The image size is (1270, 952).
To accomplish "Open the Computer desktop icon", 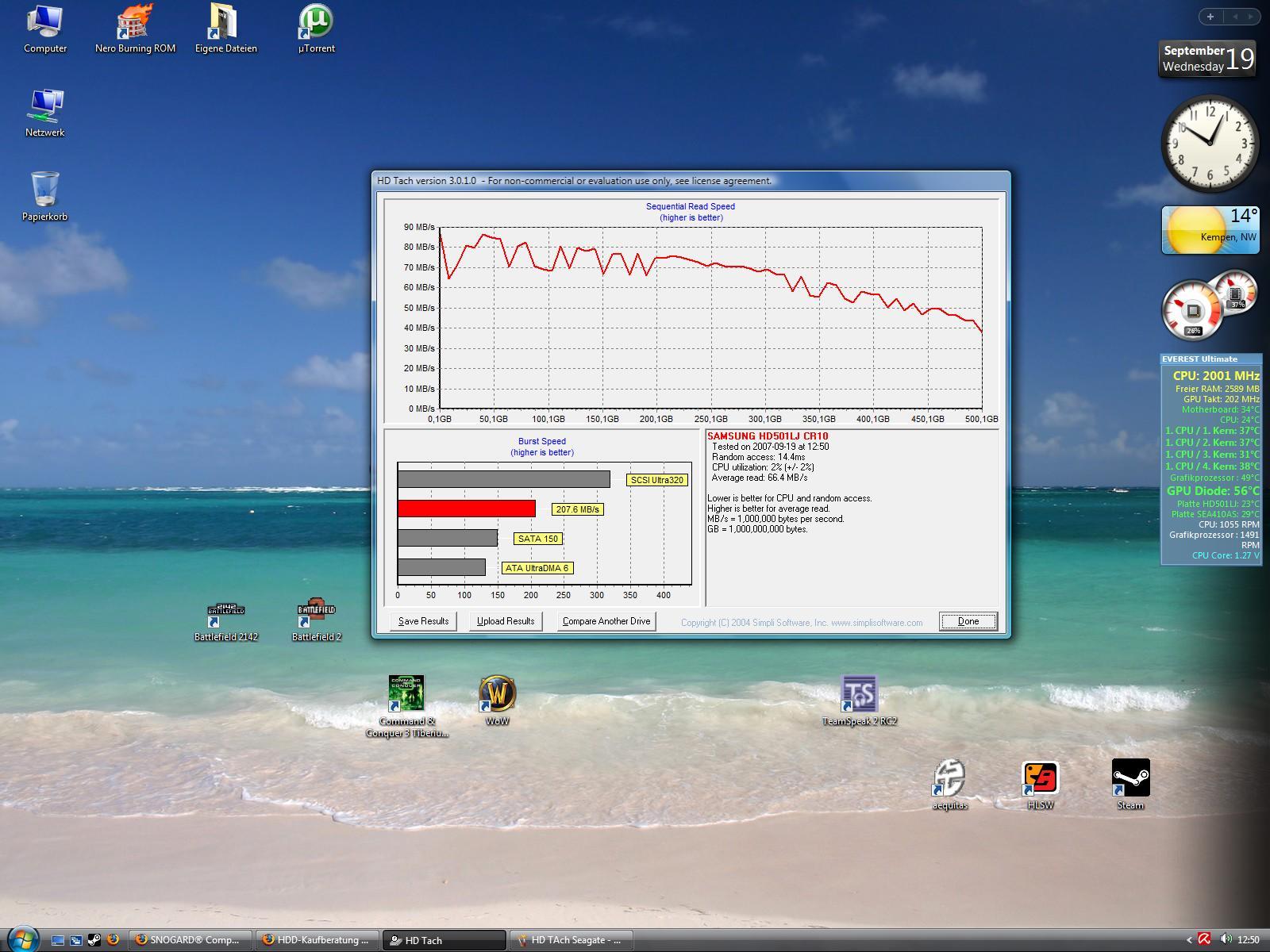I will click(x=45, y=29).
